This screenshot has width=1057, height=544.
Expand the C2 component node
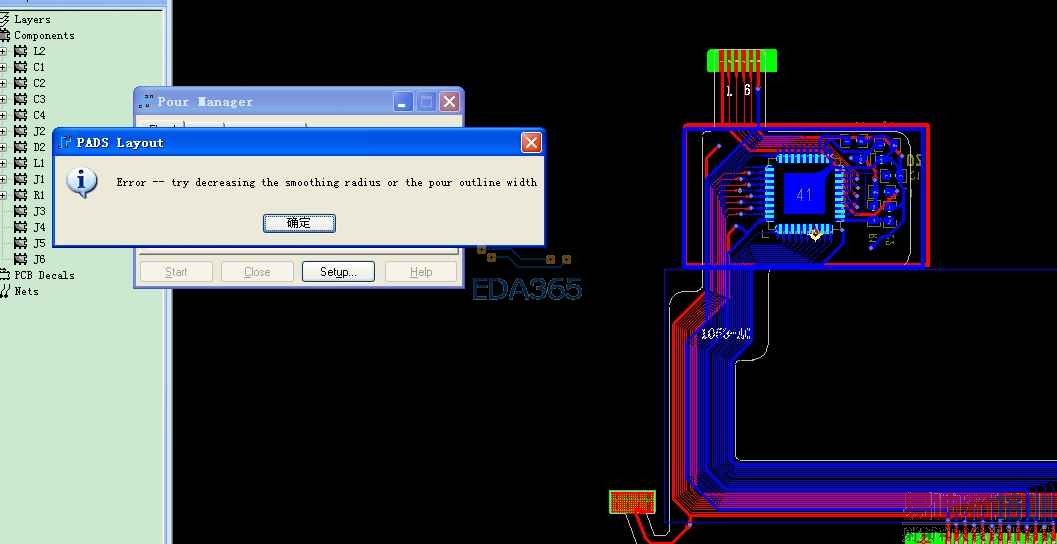[x=3, y=84]
